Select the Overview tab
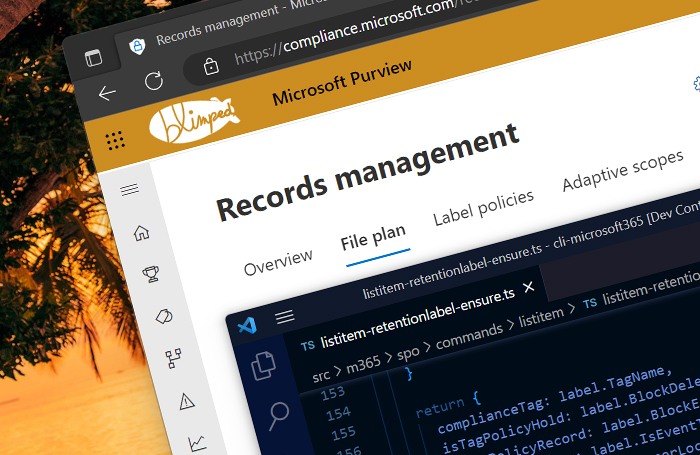The height and width of the screenshot is (455, 700). click(278, 263)
